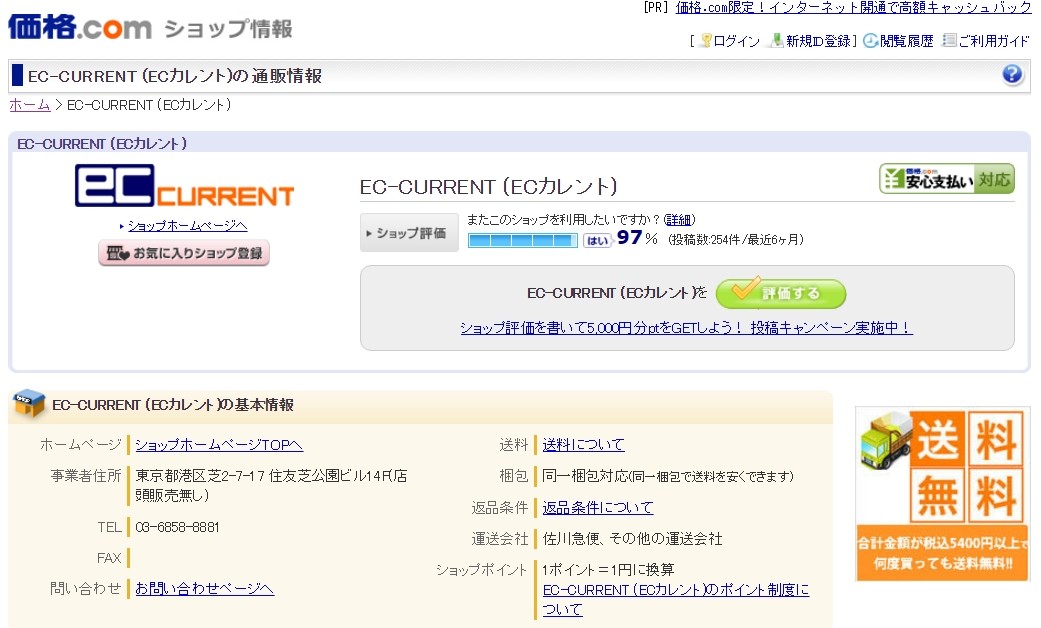Viewport: 1041px width, 628px height.
Task: Click the 価格.com logo
Action: coord(80,27)
